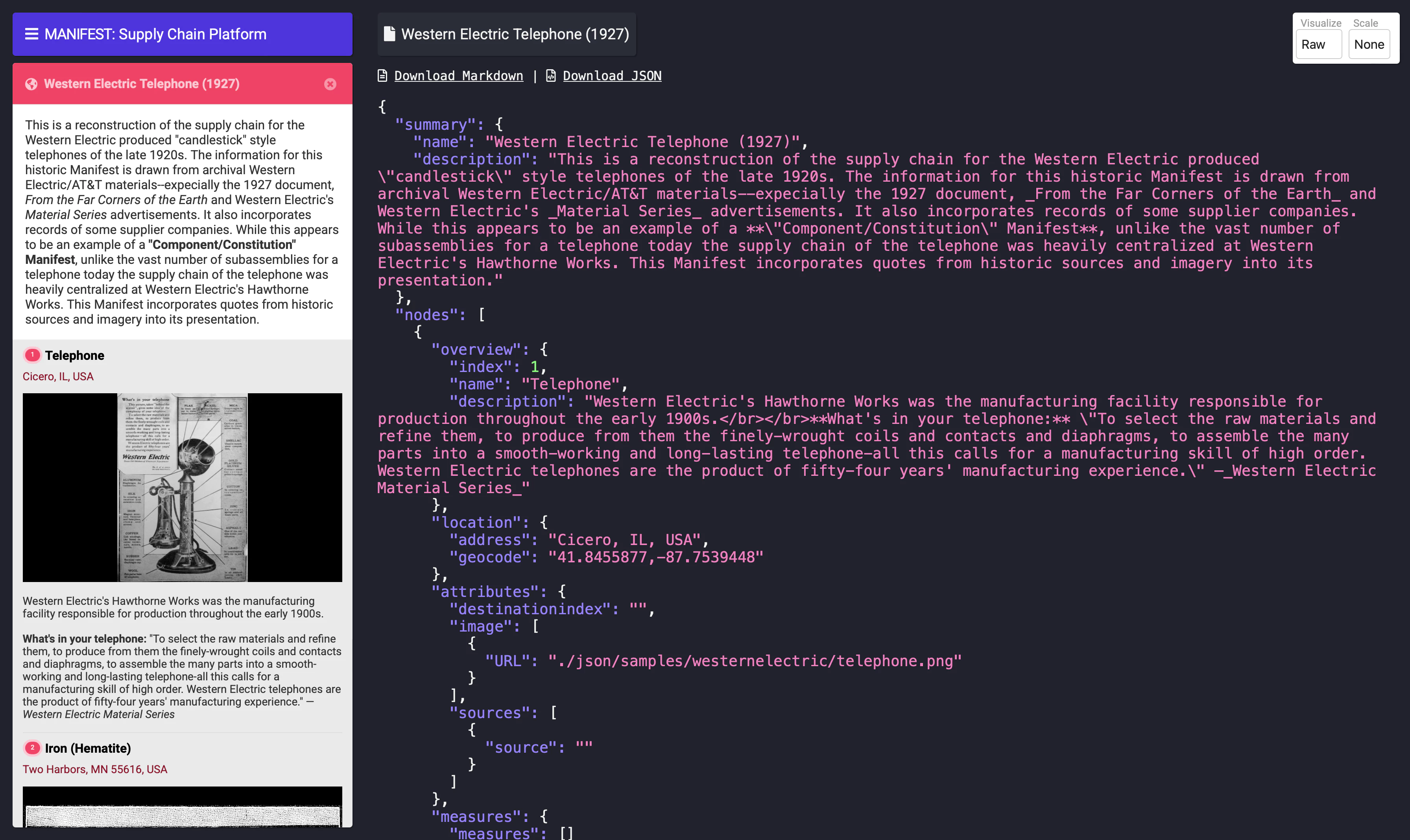The image size is (1410, 840).
Task: Click the telephone.png URL string in JSON
Action: 755,661
